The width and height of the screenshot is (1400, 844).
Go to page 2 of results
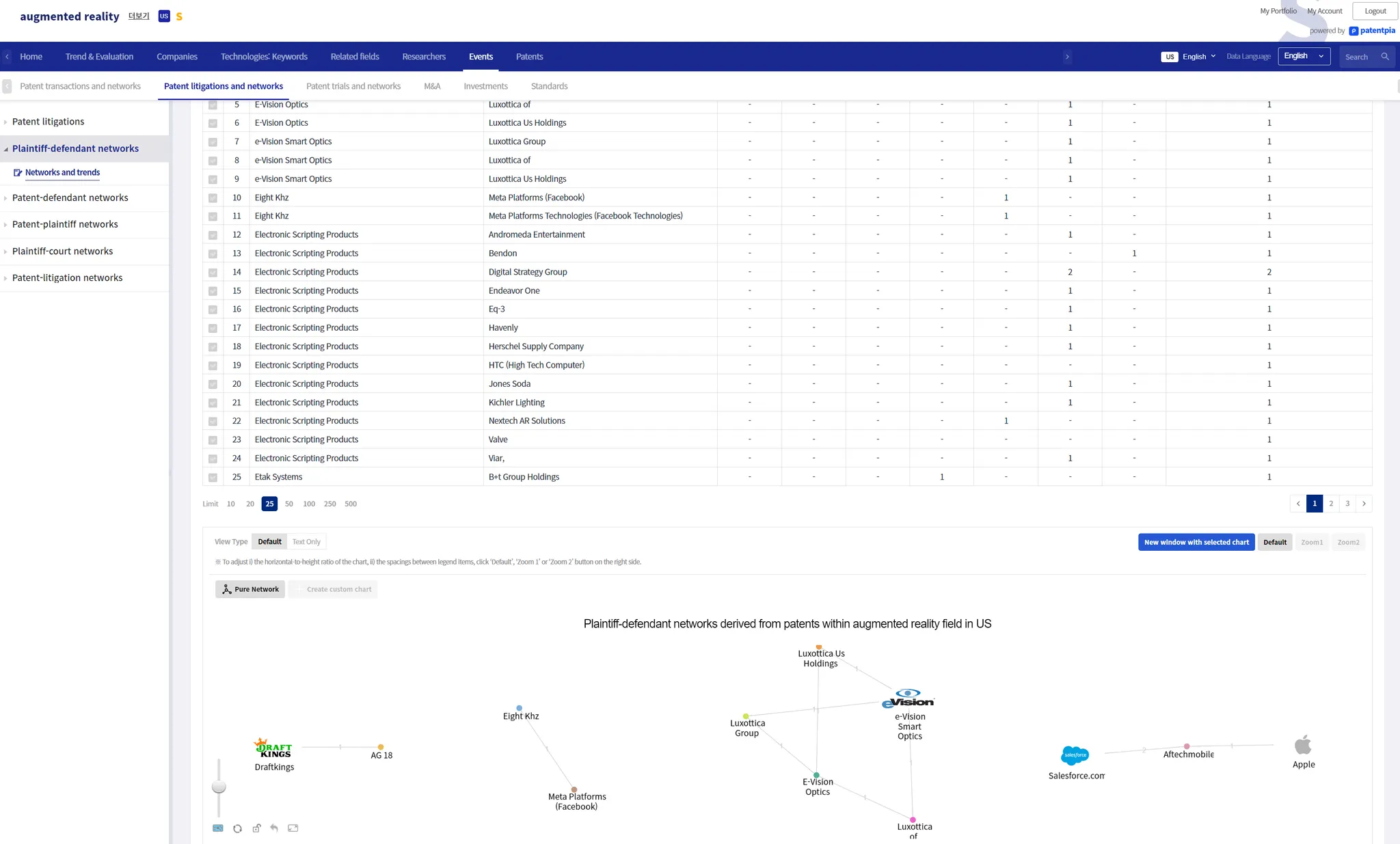pos(1330,504)
